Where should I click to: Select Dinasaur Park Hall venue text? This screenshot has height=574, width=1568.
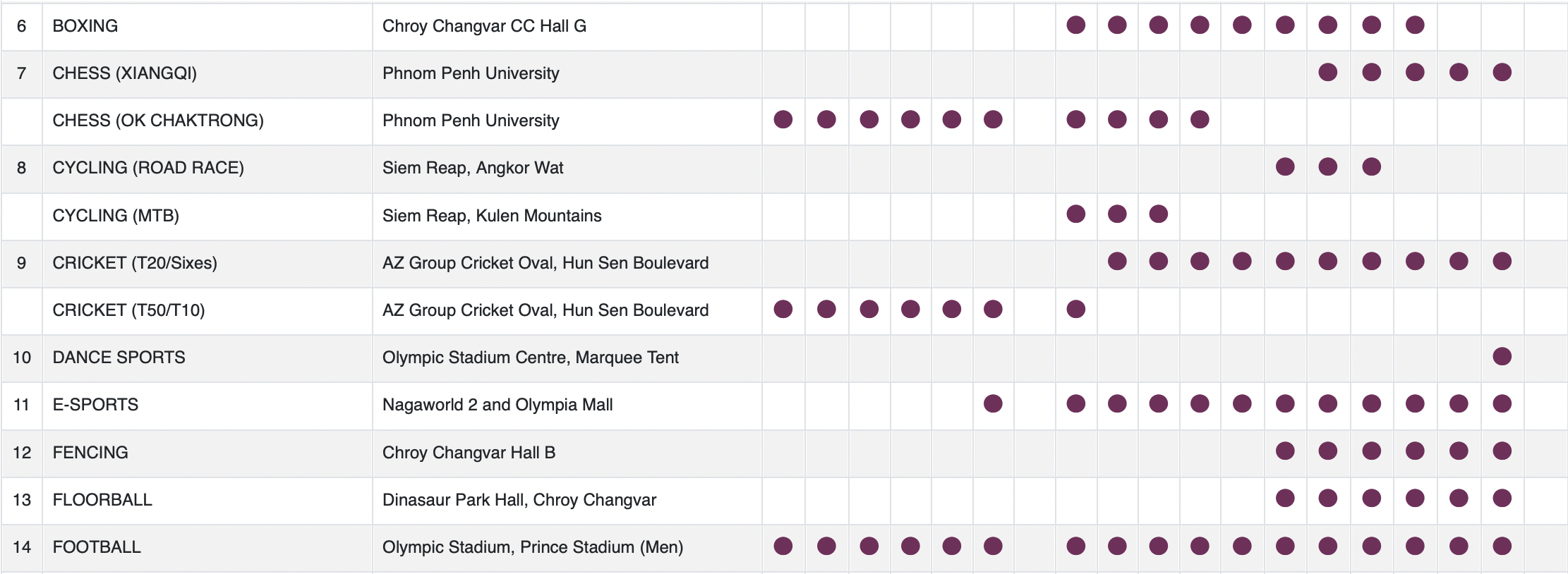pos(519,500)
